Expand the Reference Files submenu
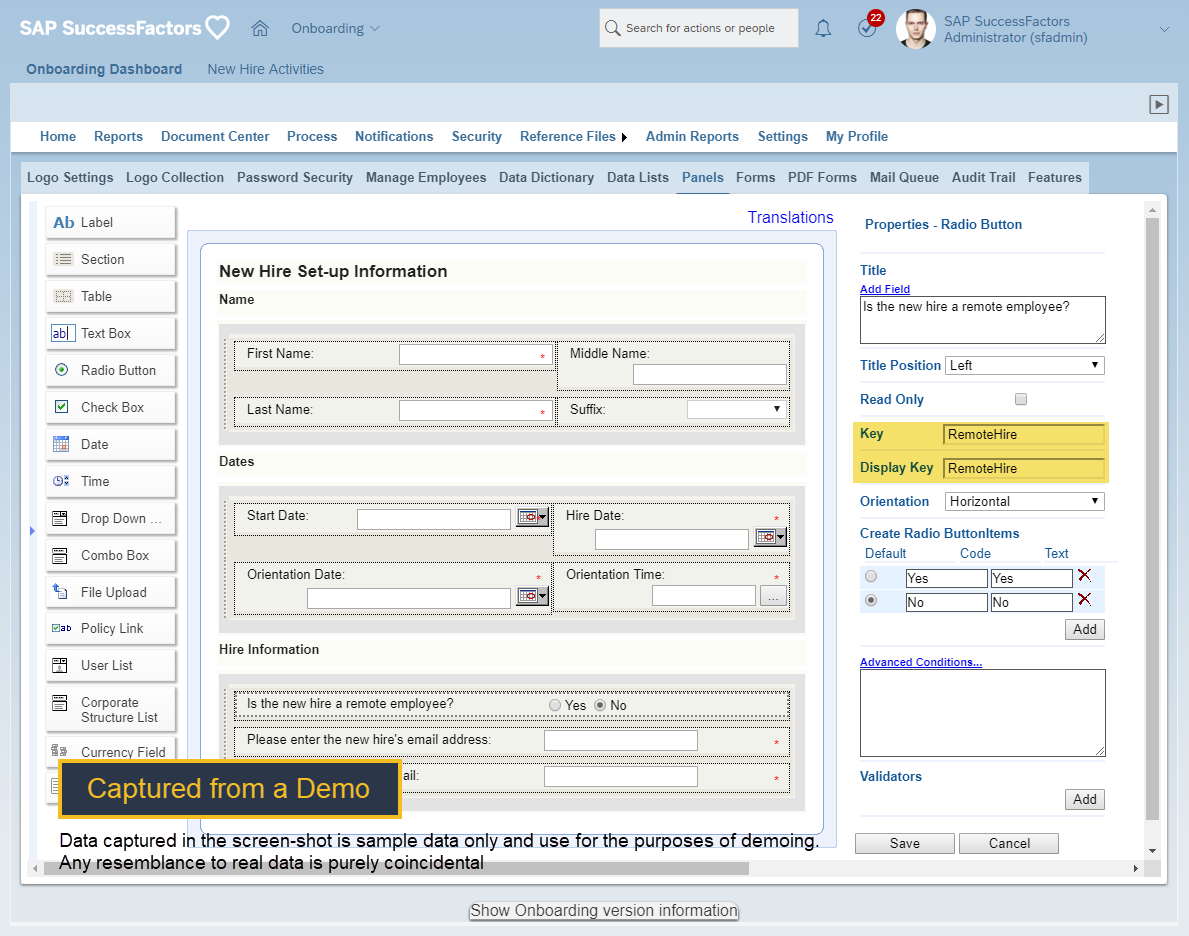The image size is (1189, 936). point(624,137)
